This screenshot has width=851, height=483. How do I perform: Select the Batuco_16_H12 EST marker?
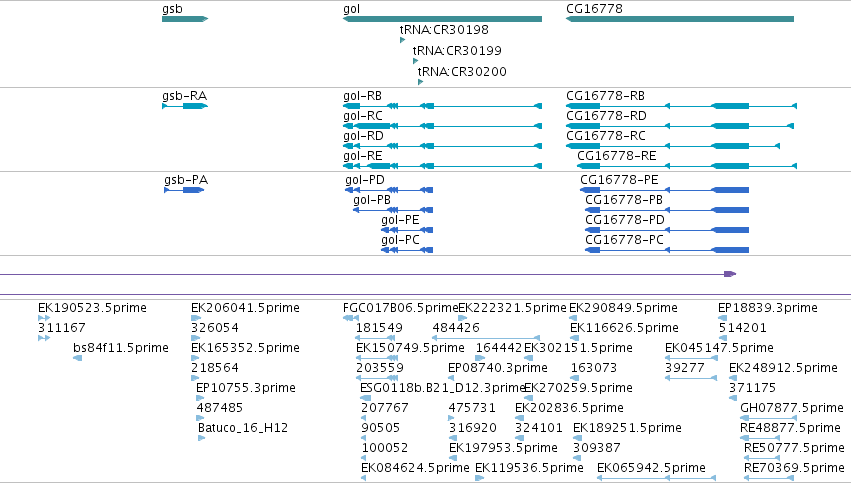[x=201, y=438]
